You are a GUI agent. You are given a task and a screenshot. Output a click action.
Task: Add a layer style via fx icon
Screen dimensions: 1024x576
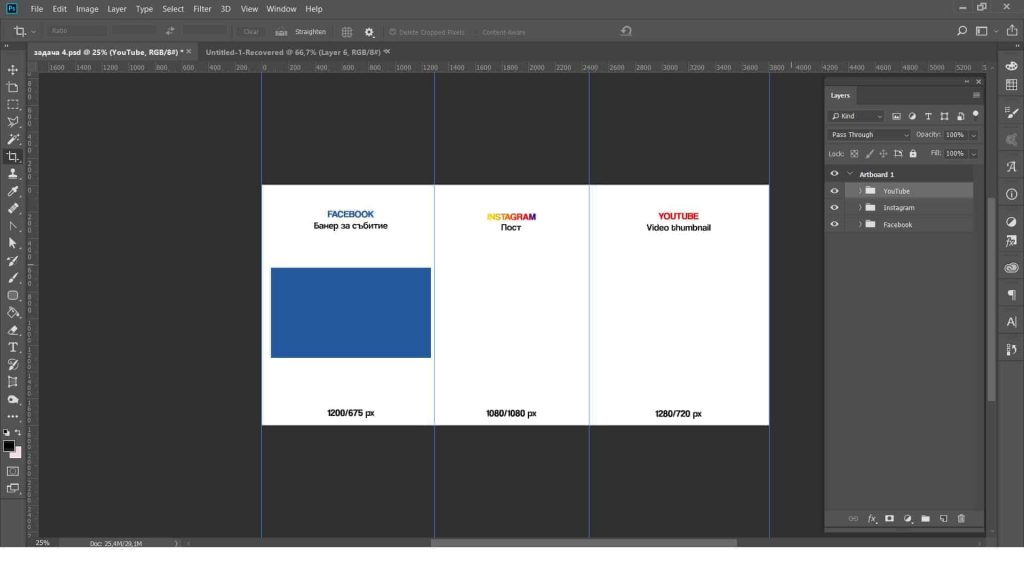pyautogui.click(x=872, y=519)
